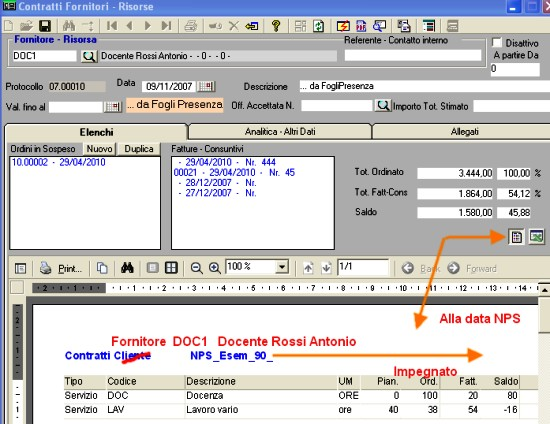Click the yellow question mark help icon
550x424 pixels.
pyautogui.click(x=276, y=26)
